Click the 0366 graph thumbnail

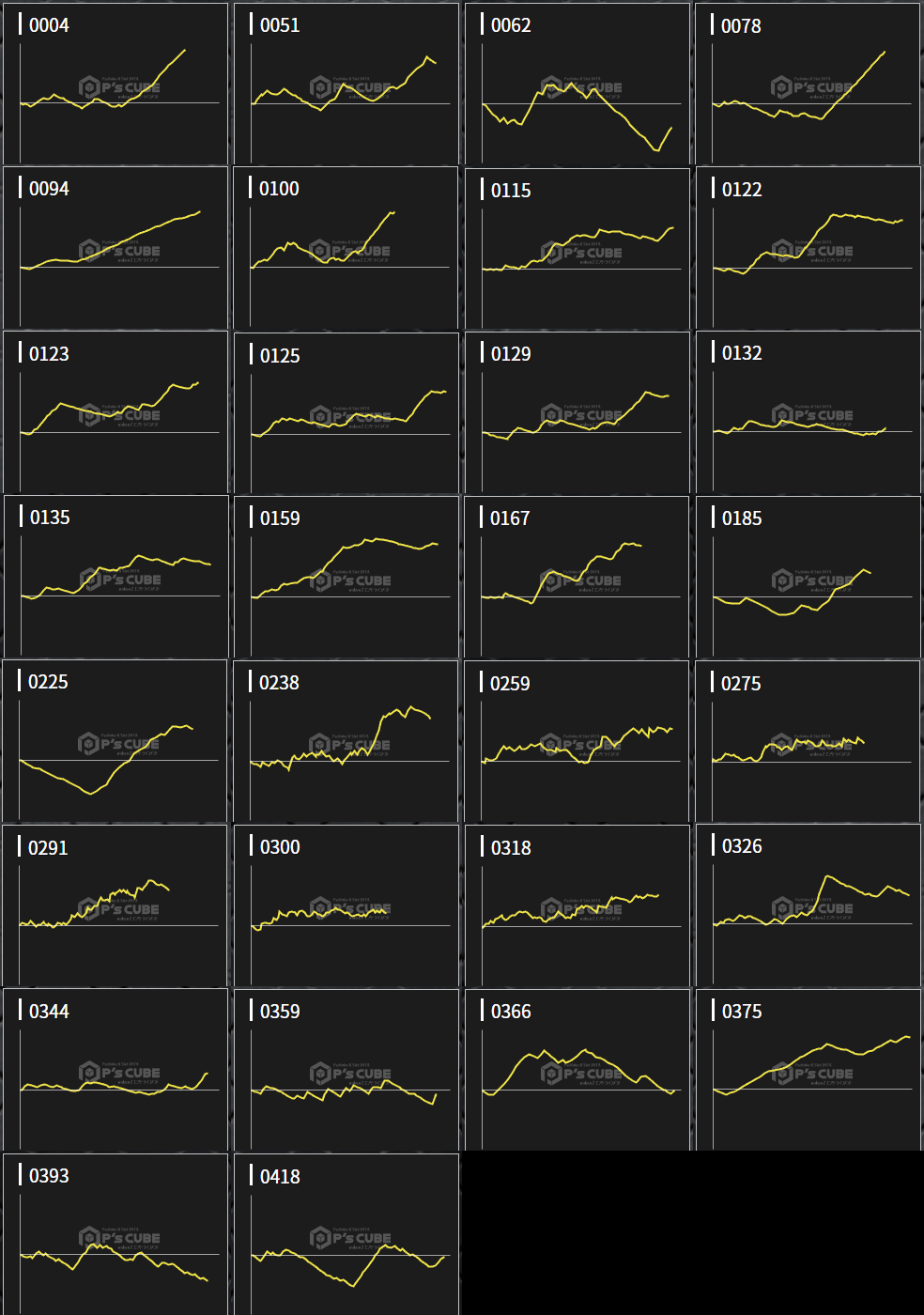coord(577,1071)
